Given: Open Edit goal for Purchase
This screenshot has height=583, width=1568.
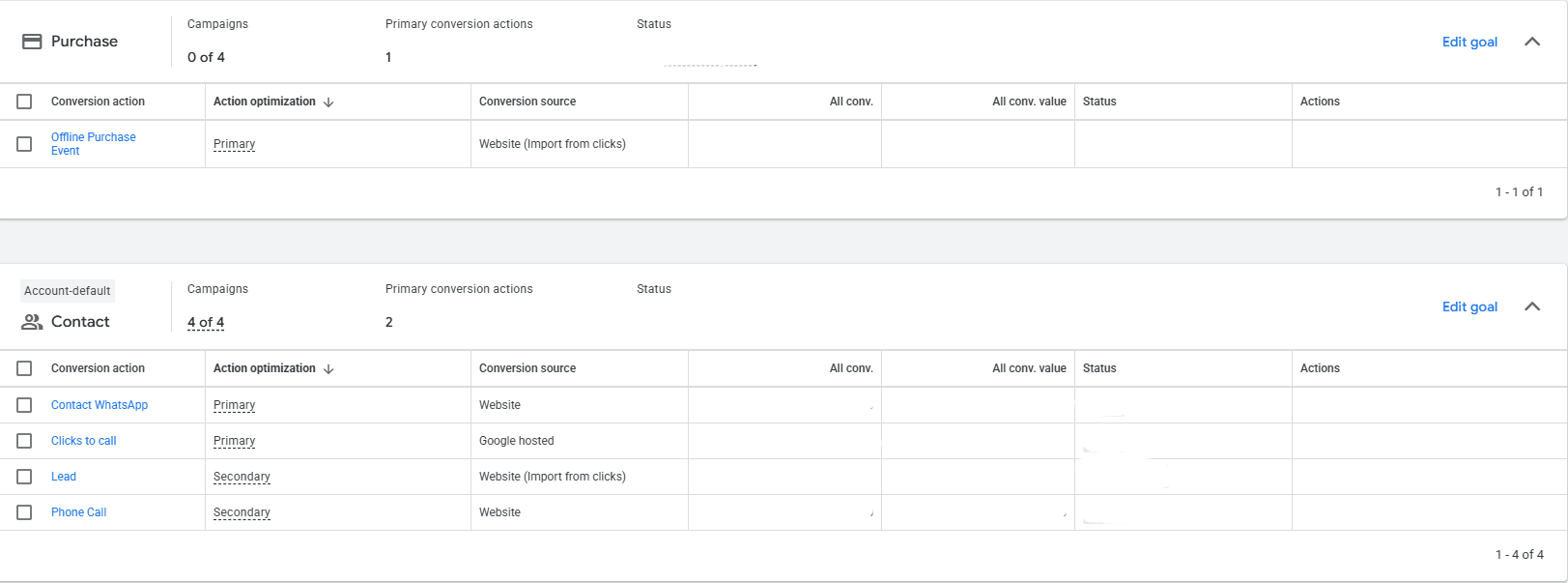Looking at the screenshot, I should pyautogui.click(x=1469, y=42).
